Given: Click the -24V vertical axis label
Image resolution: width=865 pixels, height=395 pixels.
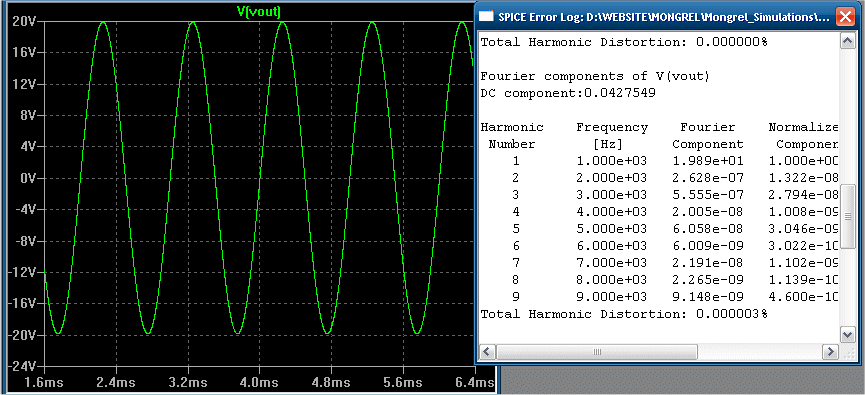Looking at the screenshot, I should pos(22,366).
